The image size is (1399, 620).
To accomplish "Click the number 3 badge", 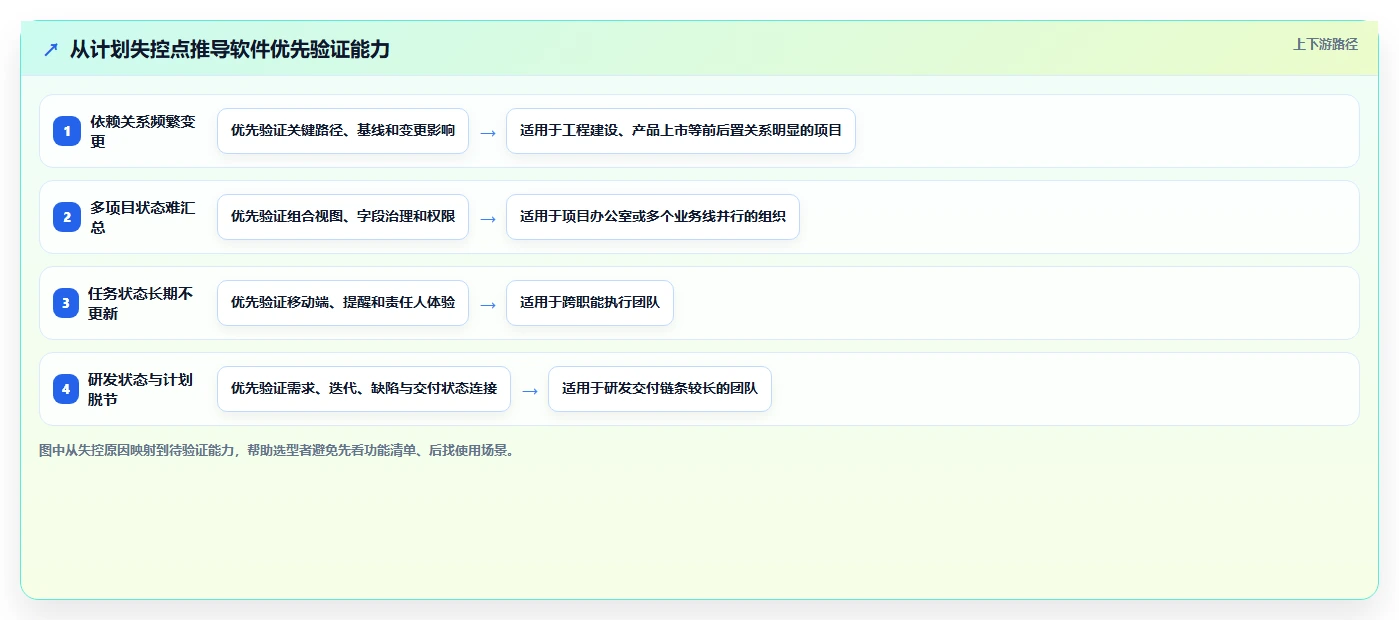I will coord(67,303).
